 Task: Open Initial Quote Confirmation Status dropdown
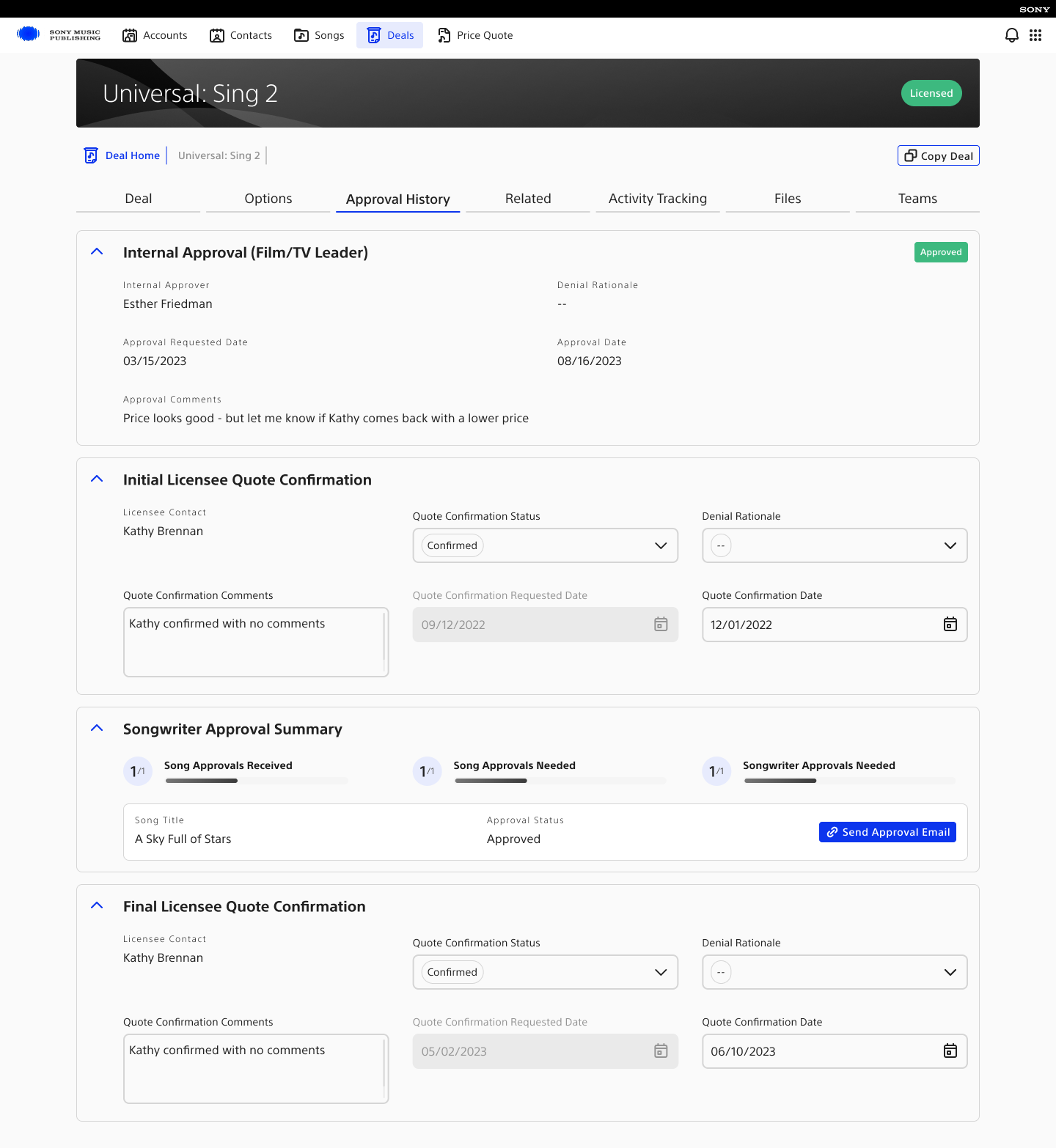(x=546, y=545)
